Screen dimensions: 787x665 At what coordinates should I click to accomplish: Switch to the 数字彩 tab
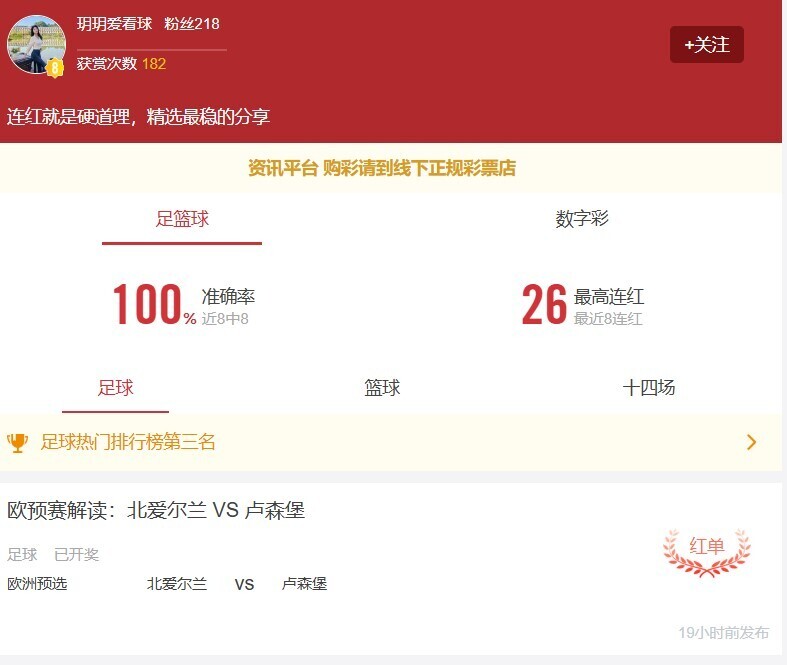[x=582, y=219]
